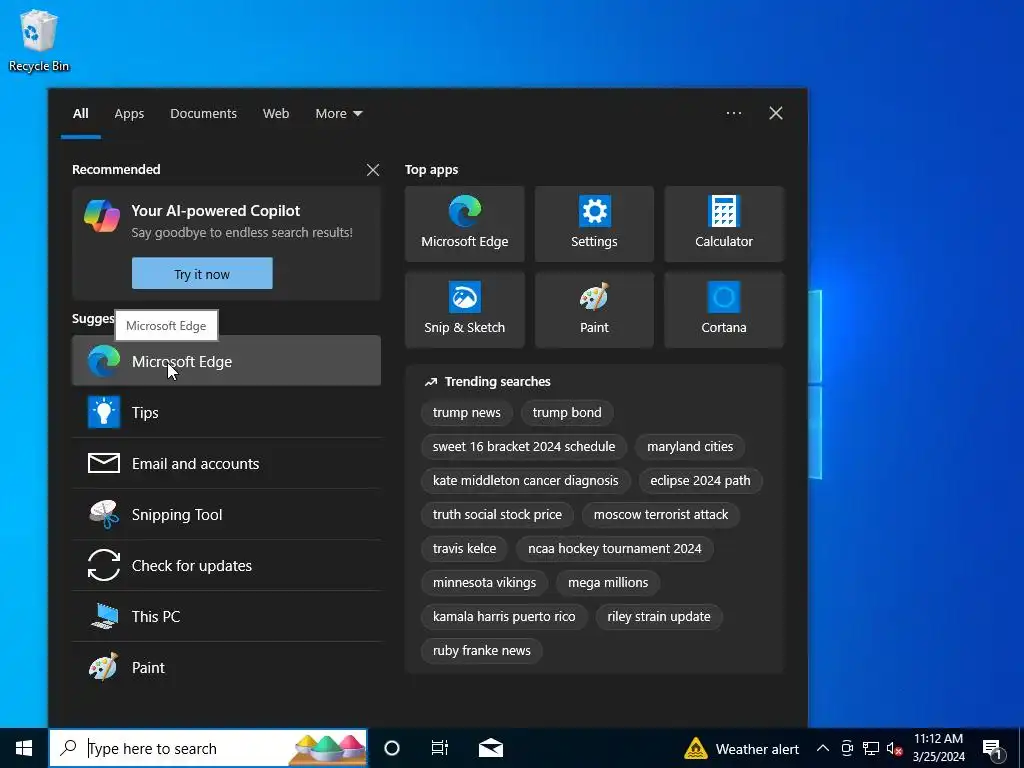The image size is (1024, 768).
Task: Show hidden tray icons chevron
Action: tap(823, 748)
